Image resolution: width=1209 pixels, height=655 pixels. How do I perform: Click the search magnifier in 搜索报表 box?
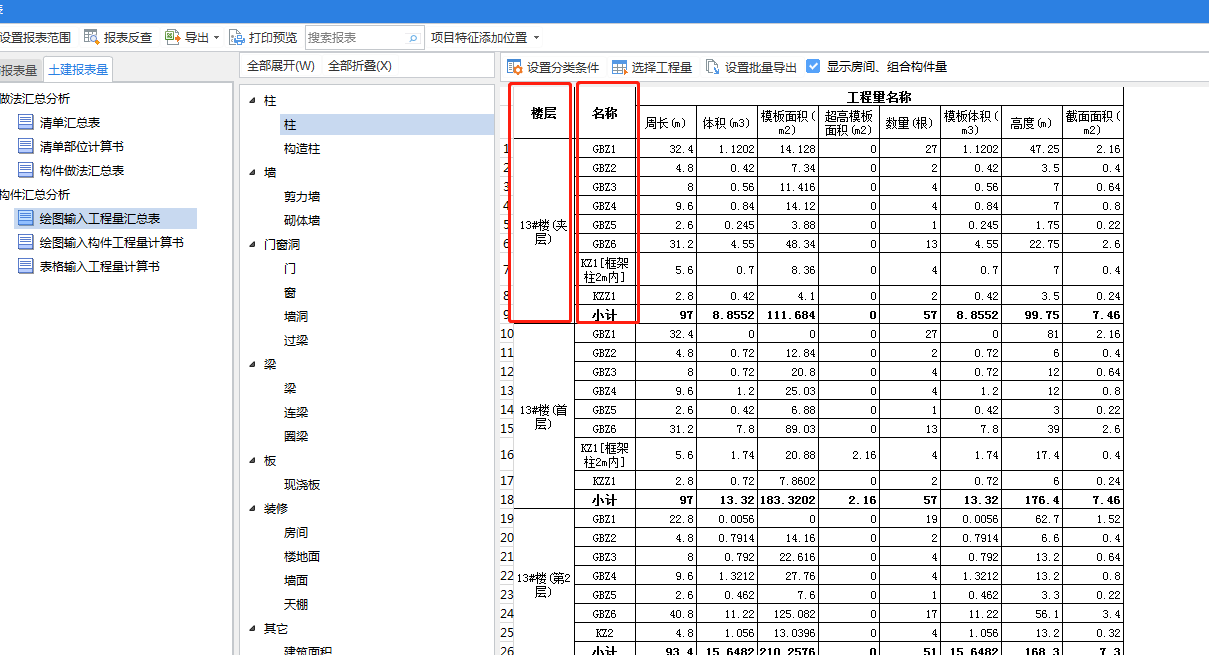click(414, 38)
